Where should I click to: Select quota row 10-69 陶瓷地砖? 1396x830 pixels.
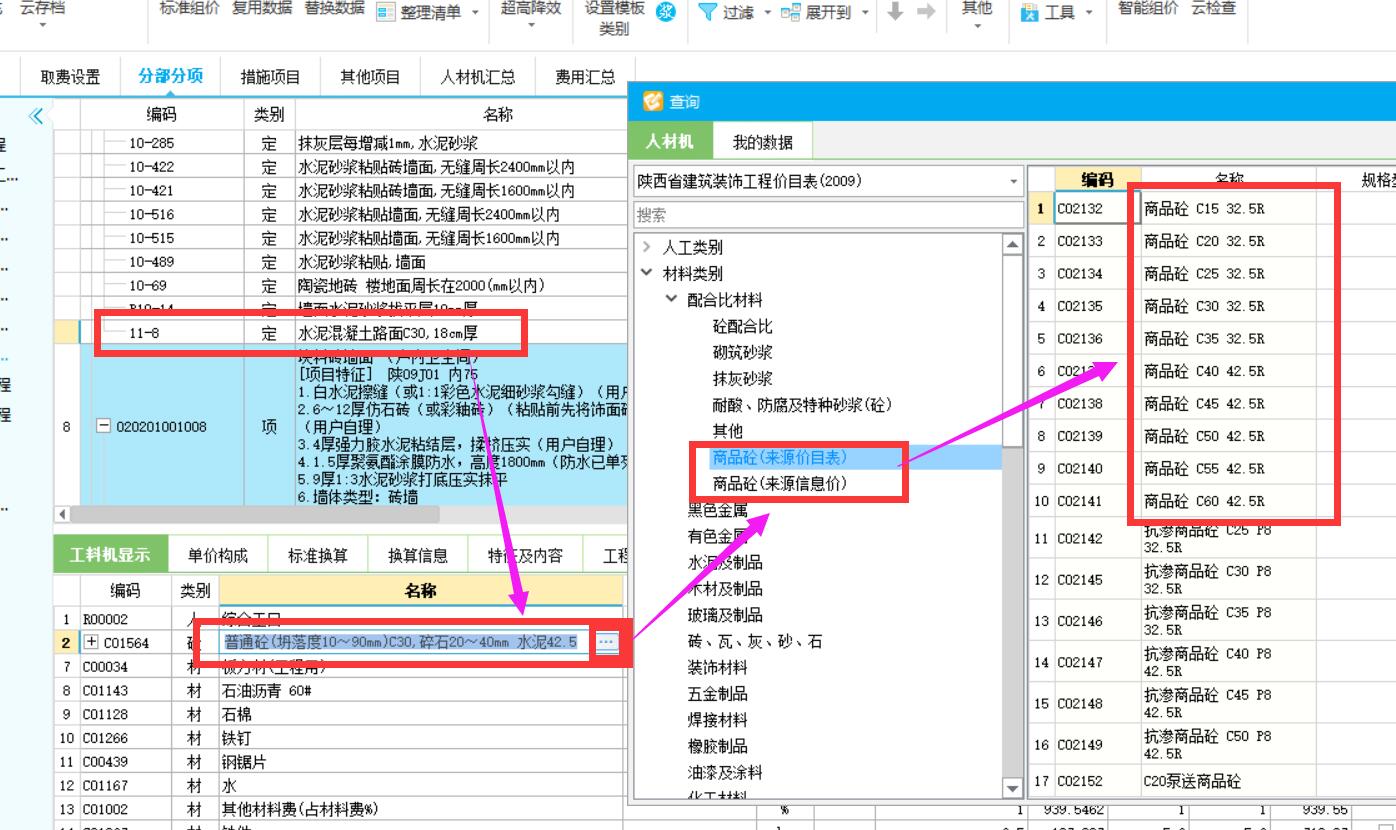340,286
